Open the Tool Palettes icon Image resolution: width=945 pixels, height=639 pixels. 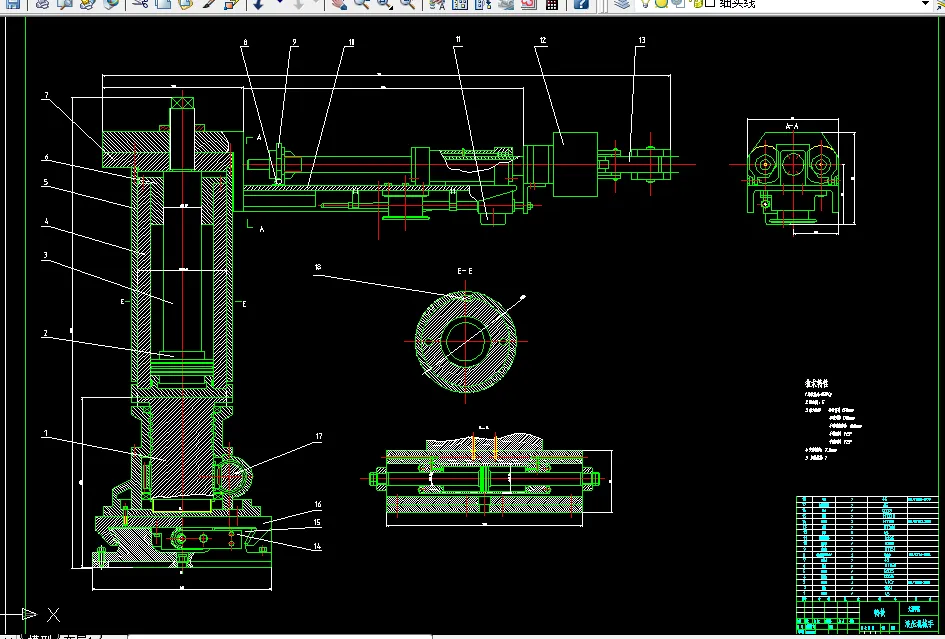click(483, 4)
